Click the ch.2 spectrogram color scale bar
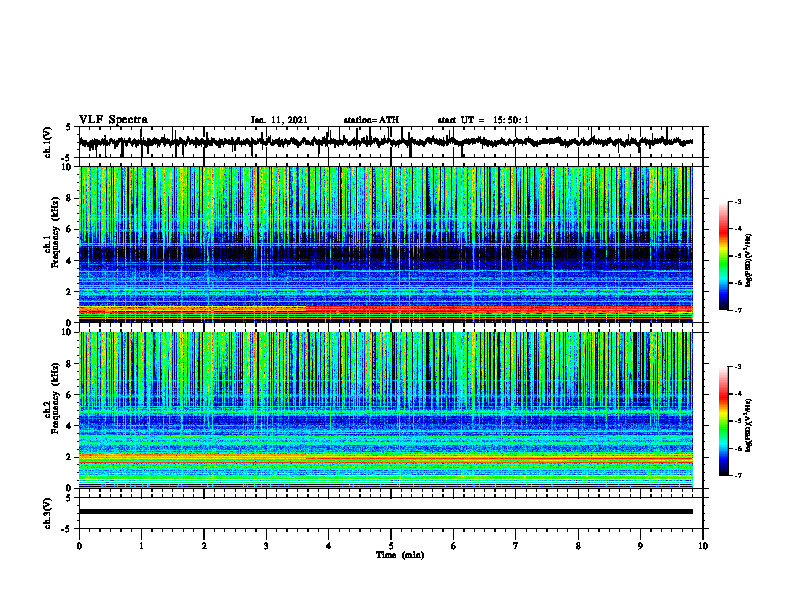The image size is (792, 612). pos(724,421)
